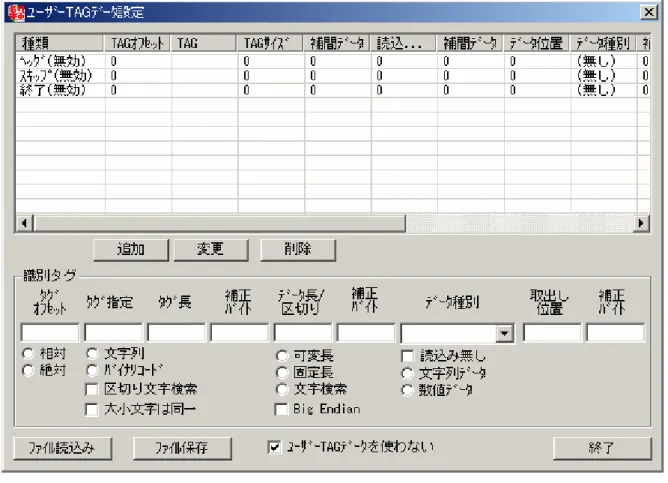Viewport: 668px width, 483px height.
Task: Open the データ種別 dropdown list
Action: coord(504,333)
